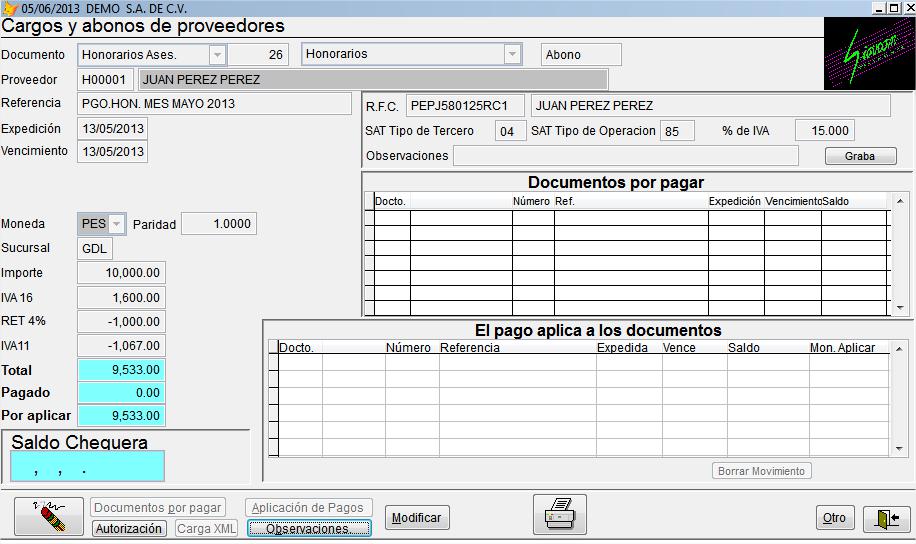Click the Observaciones button
Image resolution: width=916 pixels, height=544 pixels.
click(308, 528)
